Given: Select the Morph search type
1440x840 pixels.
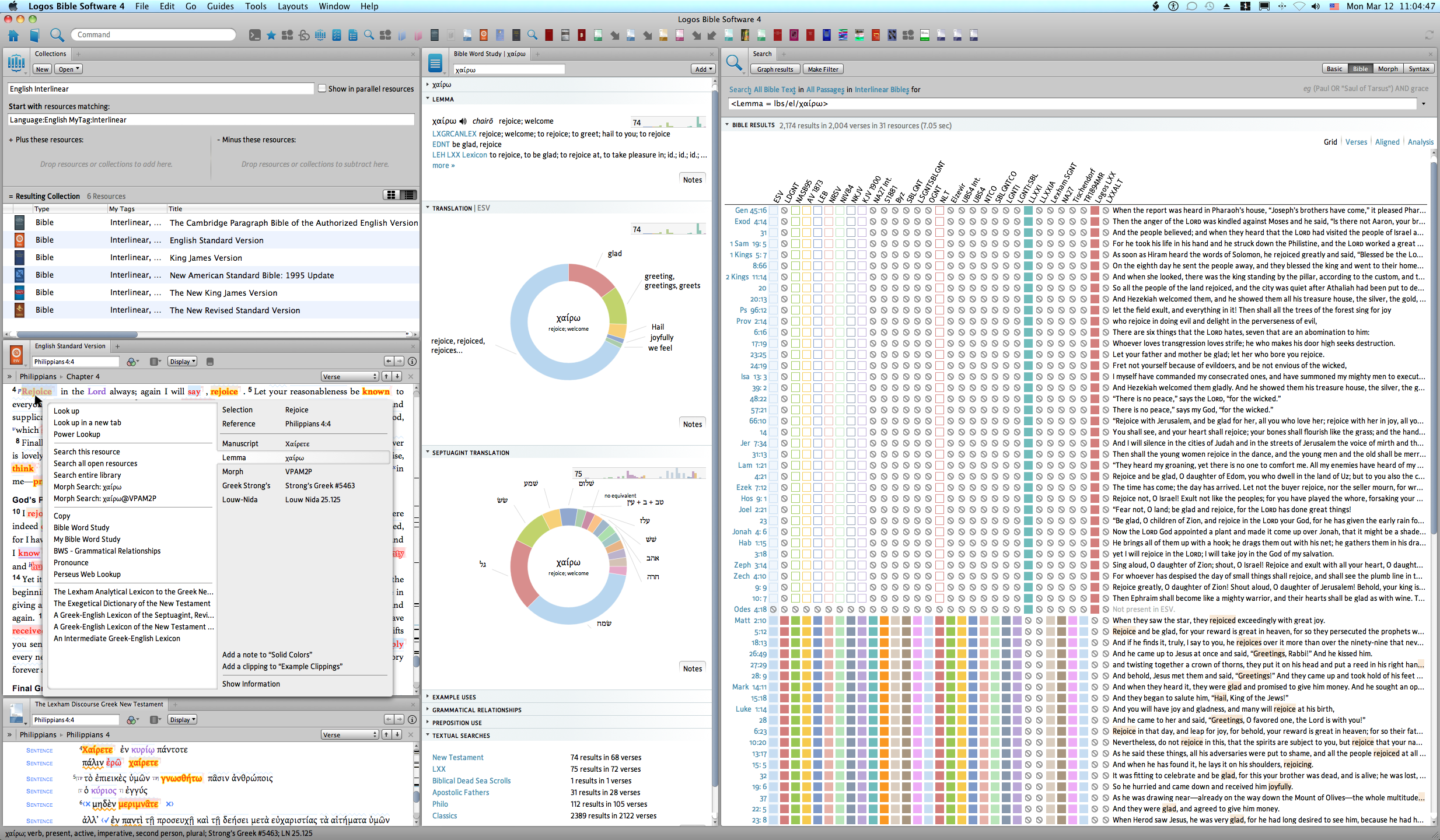Looking at the screenshot, I should (x=1388, y=69).
